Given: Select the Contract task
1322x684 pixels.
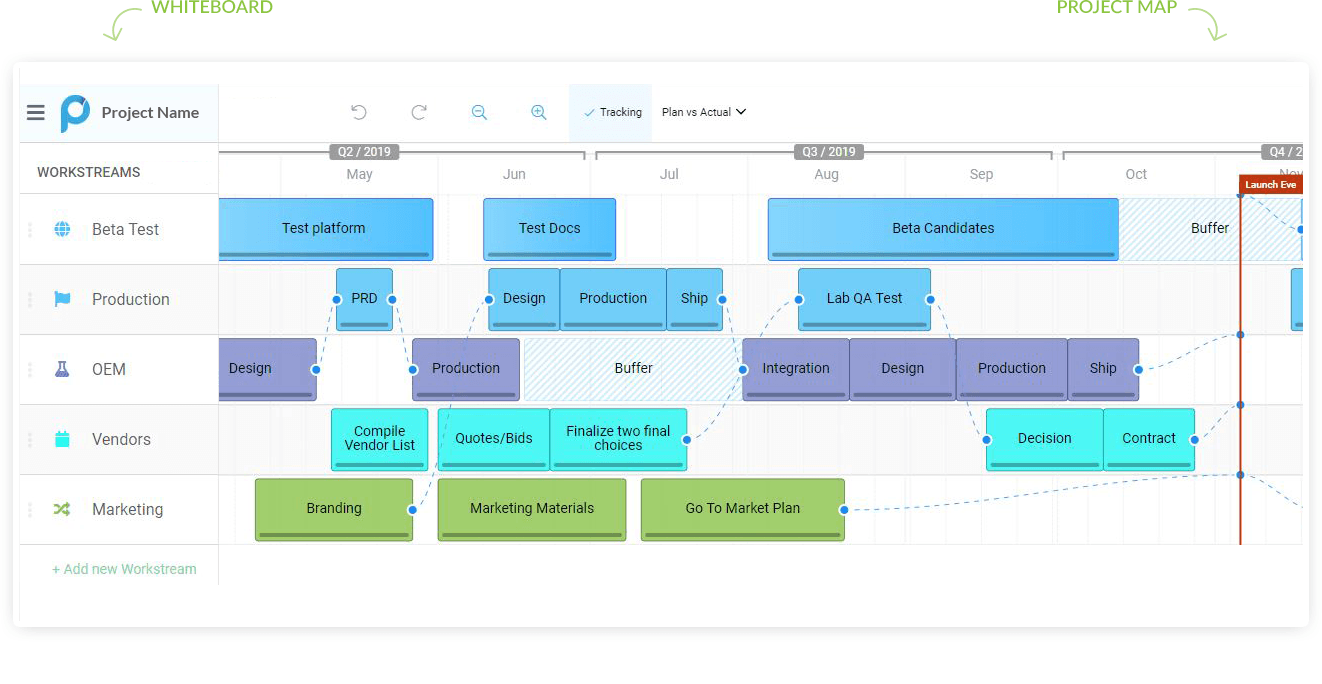Looking at the screenshot, I should pyautogui.click(x=1149, y=439).
